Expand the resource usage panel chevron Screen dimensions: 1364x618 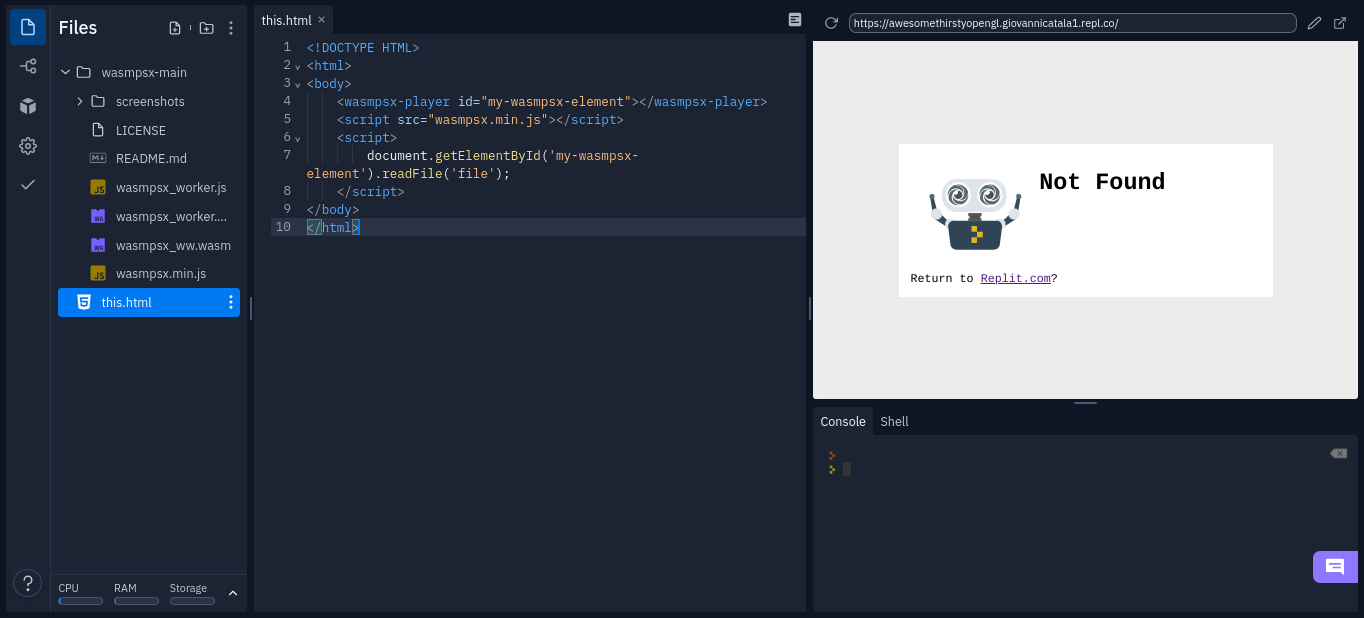233,593
